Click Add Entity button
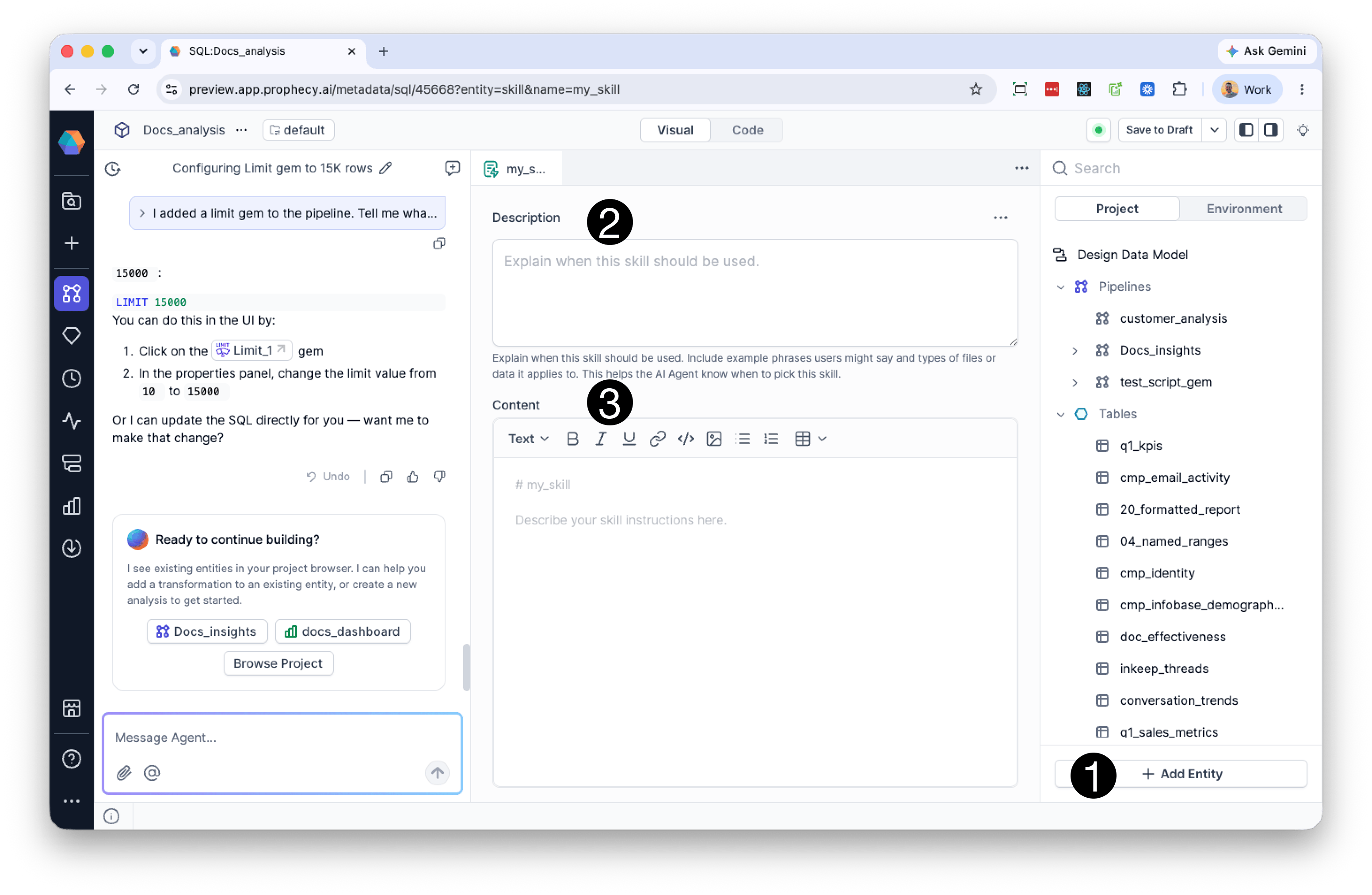This screenshot has height=895, width=1372. click(1181, 774)
